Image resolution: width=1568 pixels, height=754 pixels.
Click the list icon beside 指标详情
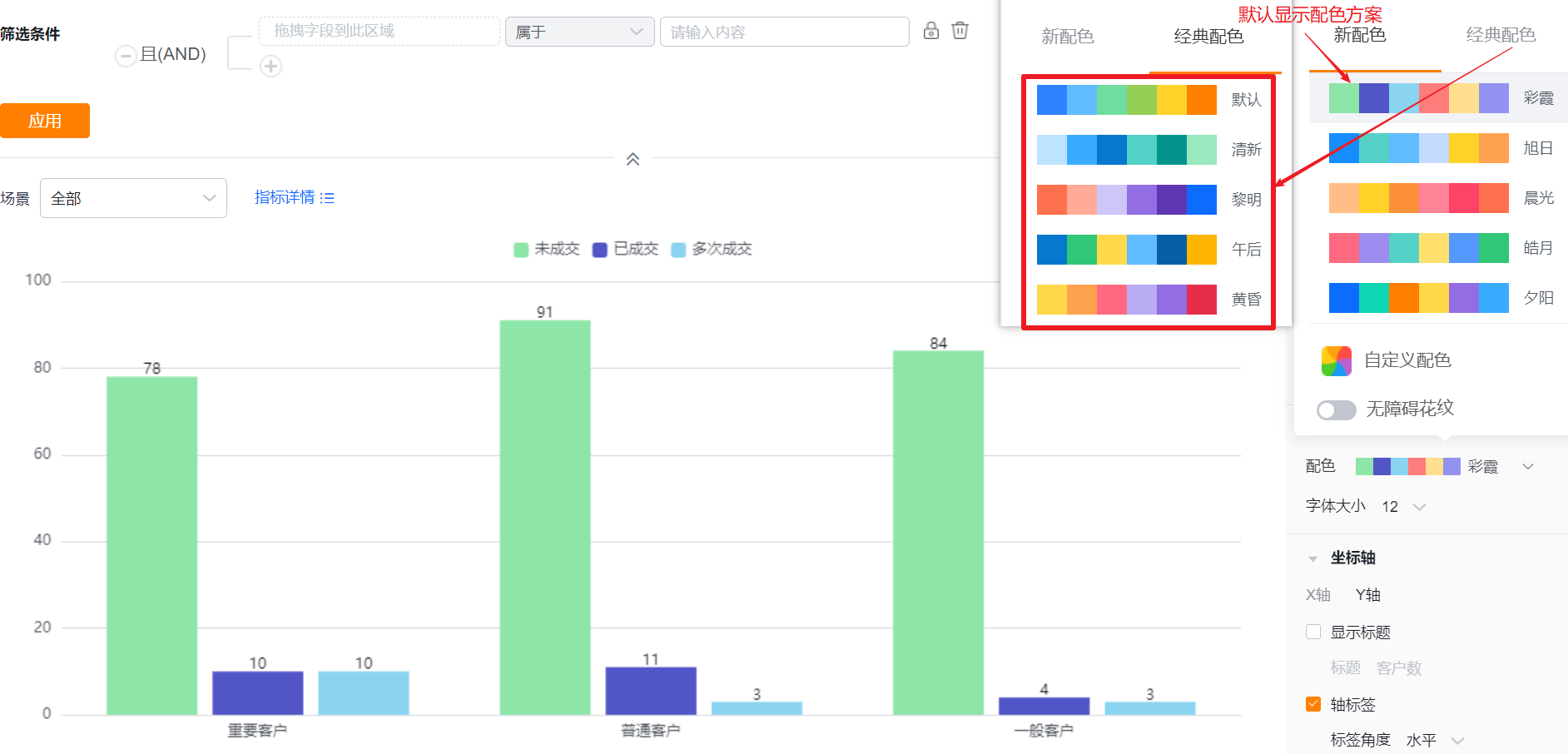click(327, 198)
